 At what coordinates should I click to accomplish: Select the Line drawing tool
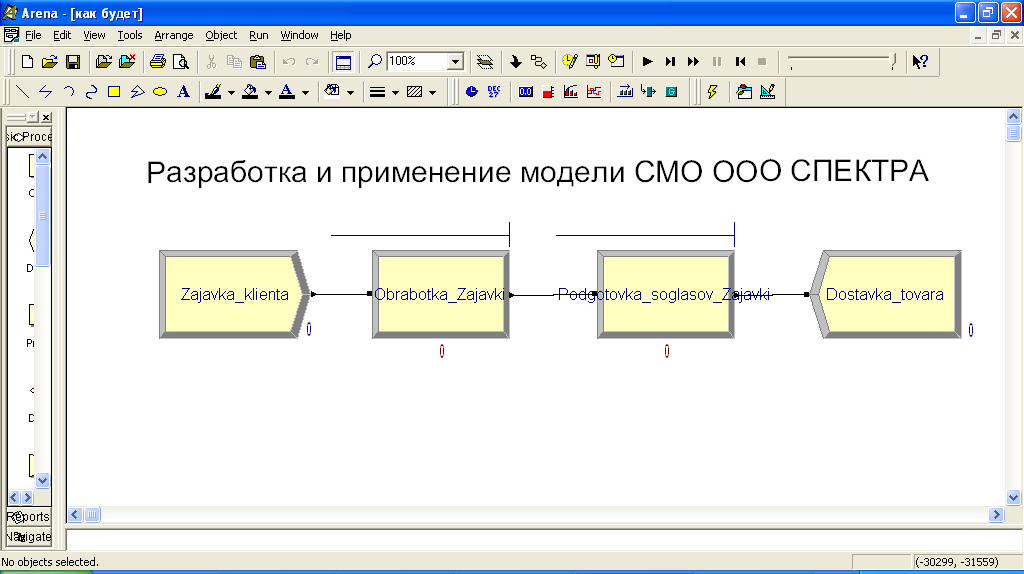pyautogui.click(x=22, y=92)
